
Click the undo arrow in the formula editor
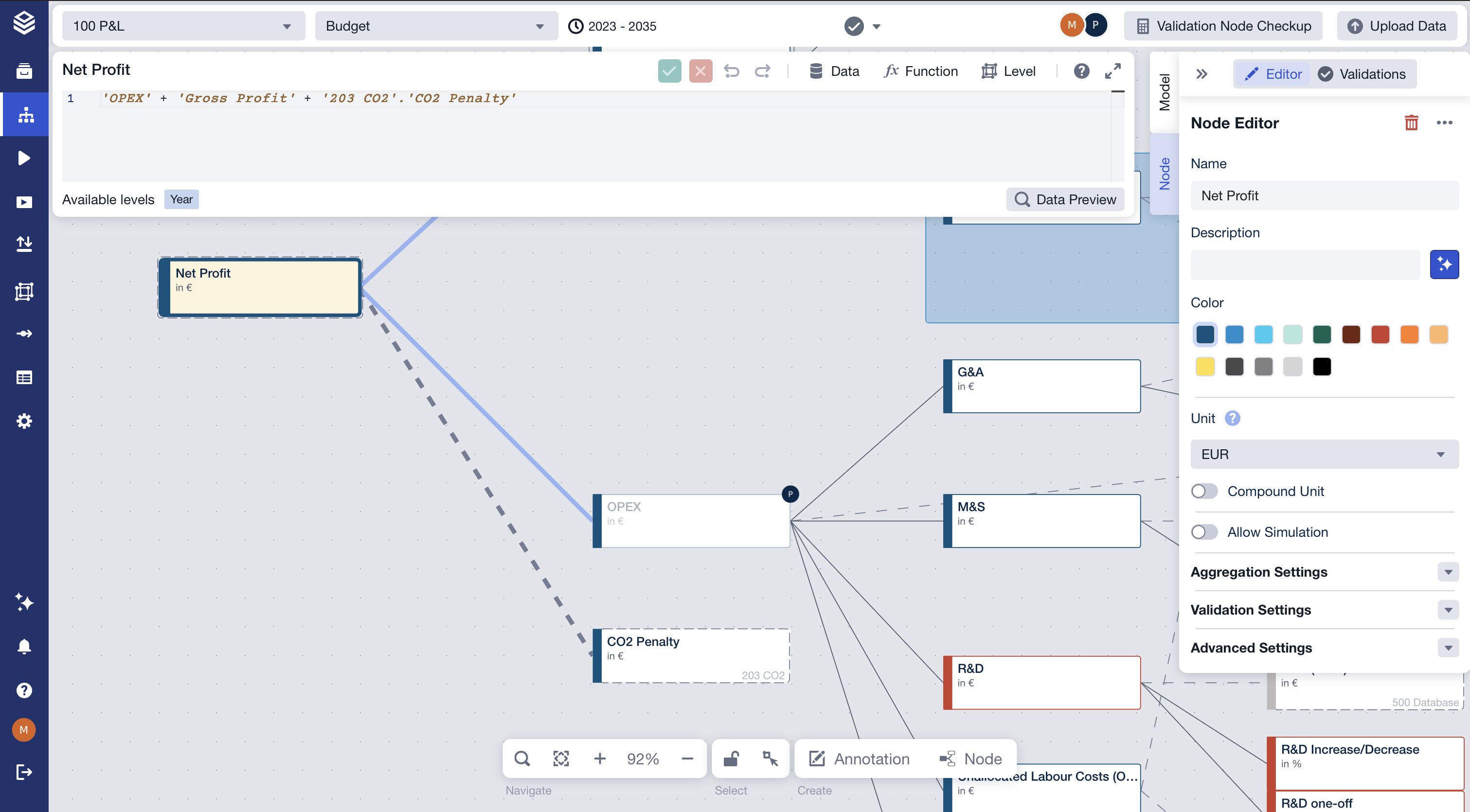pos(731,71)
